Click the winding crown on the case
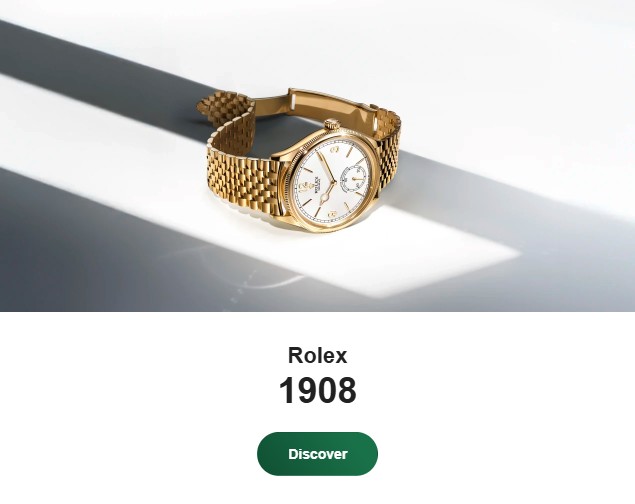635x504 pixels. click(x=332, y=124)
